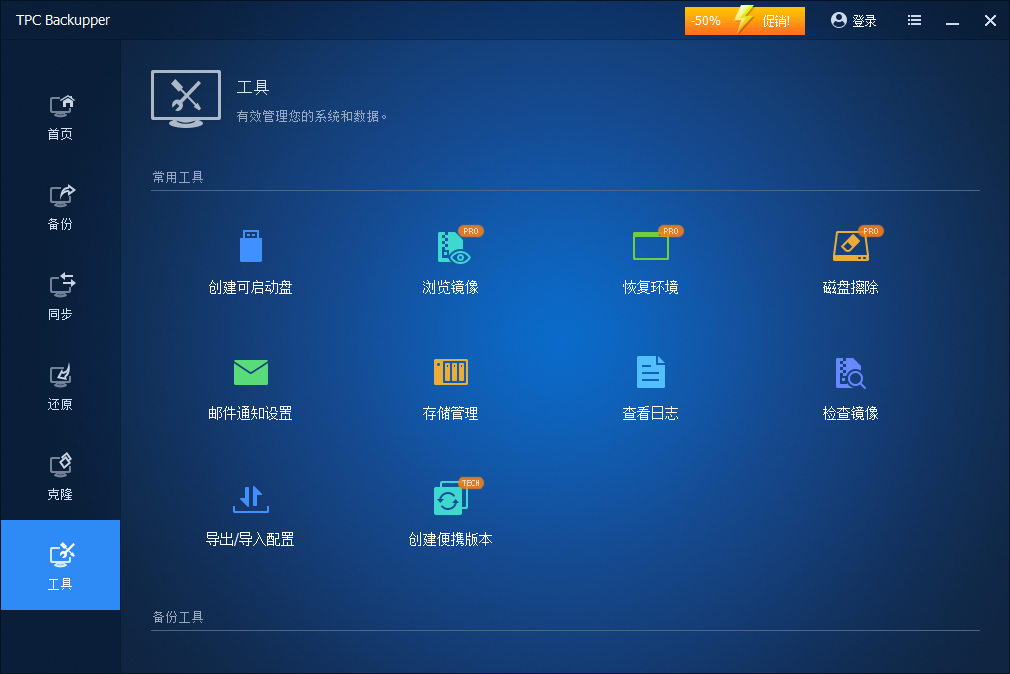1010x674 pixels.
Task: Close the TPC Backupper window
Action: [x=991, y=21]
